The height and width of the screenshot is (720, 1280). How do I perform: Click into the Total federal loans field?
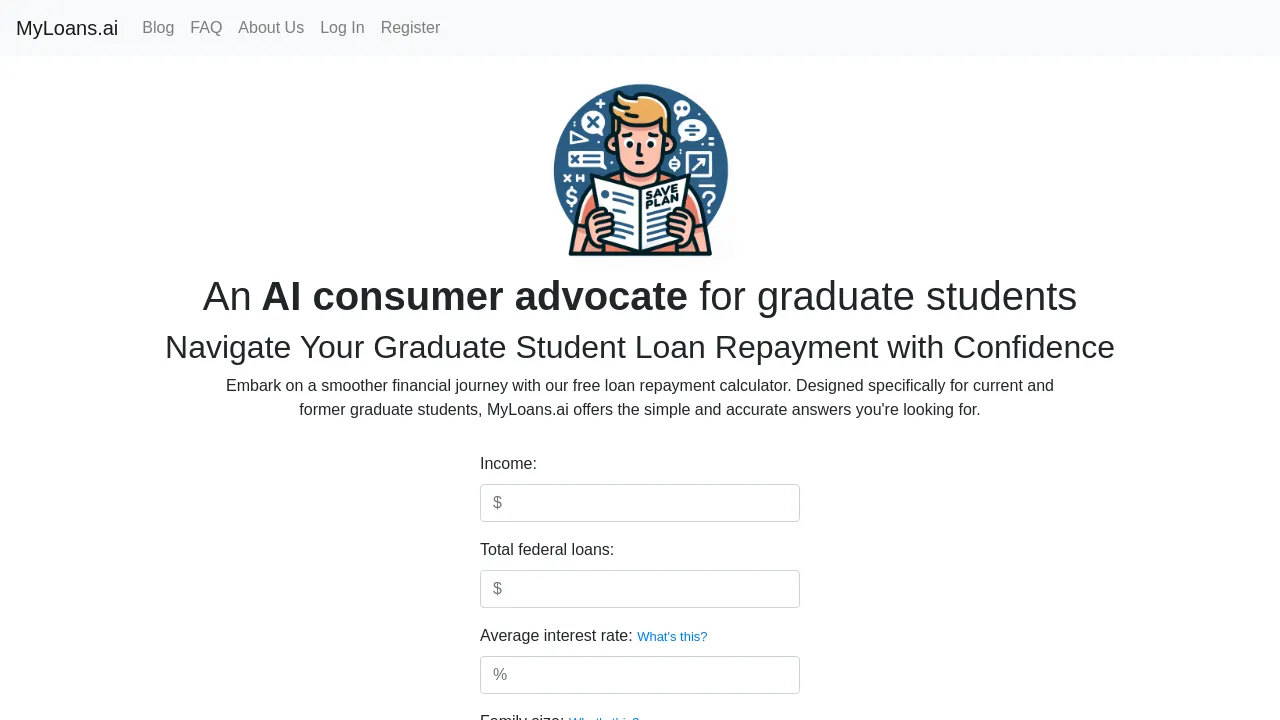pyautogui.click(x=640, y=589)
